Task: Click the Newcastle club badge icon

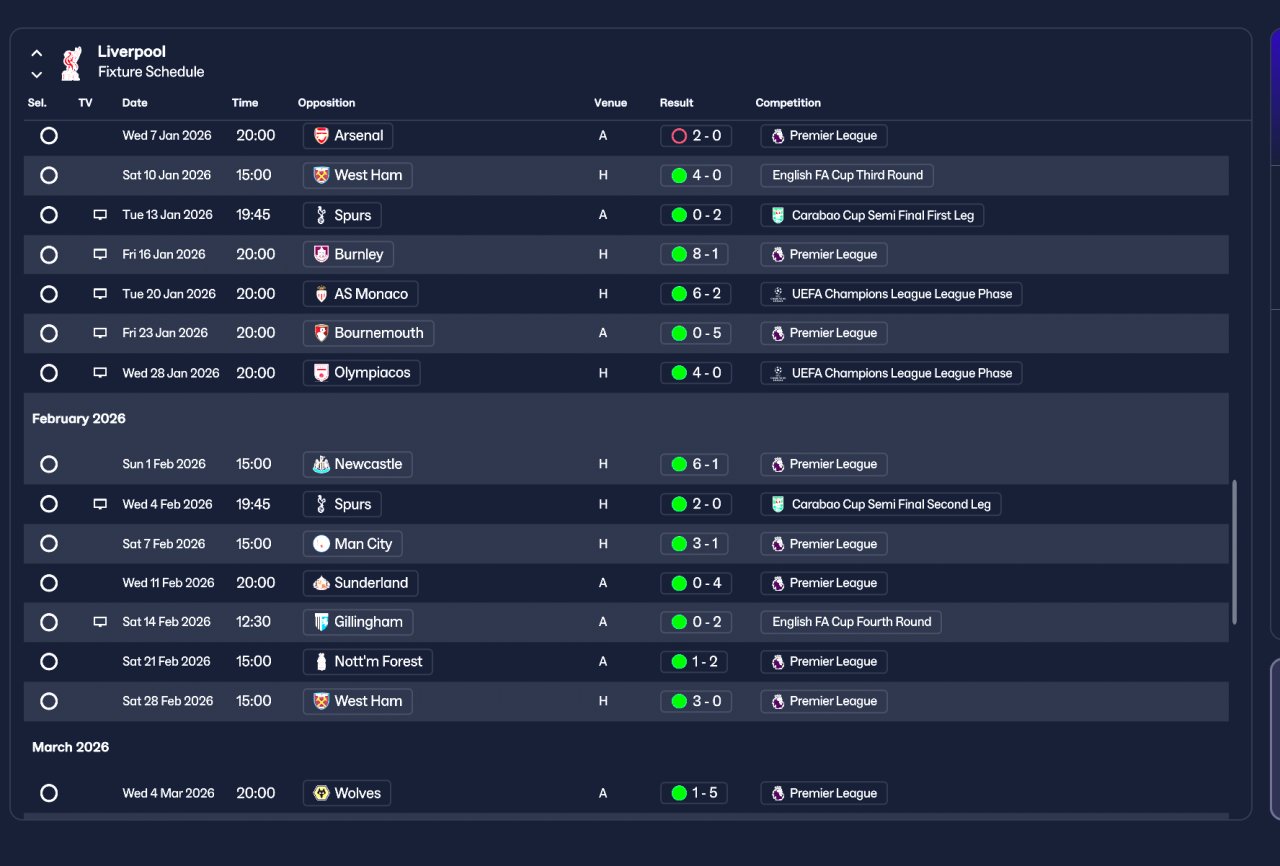Action: tap(321, 464)
